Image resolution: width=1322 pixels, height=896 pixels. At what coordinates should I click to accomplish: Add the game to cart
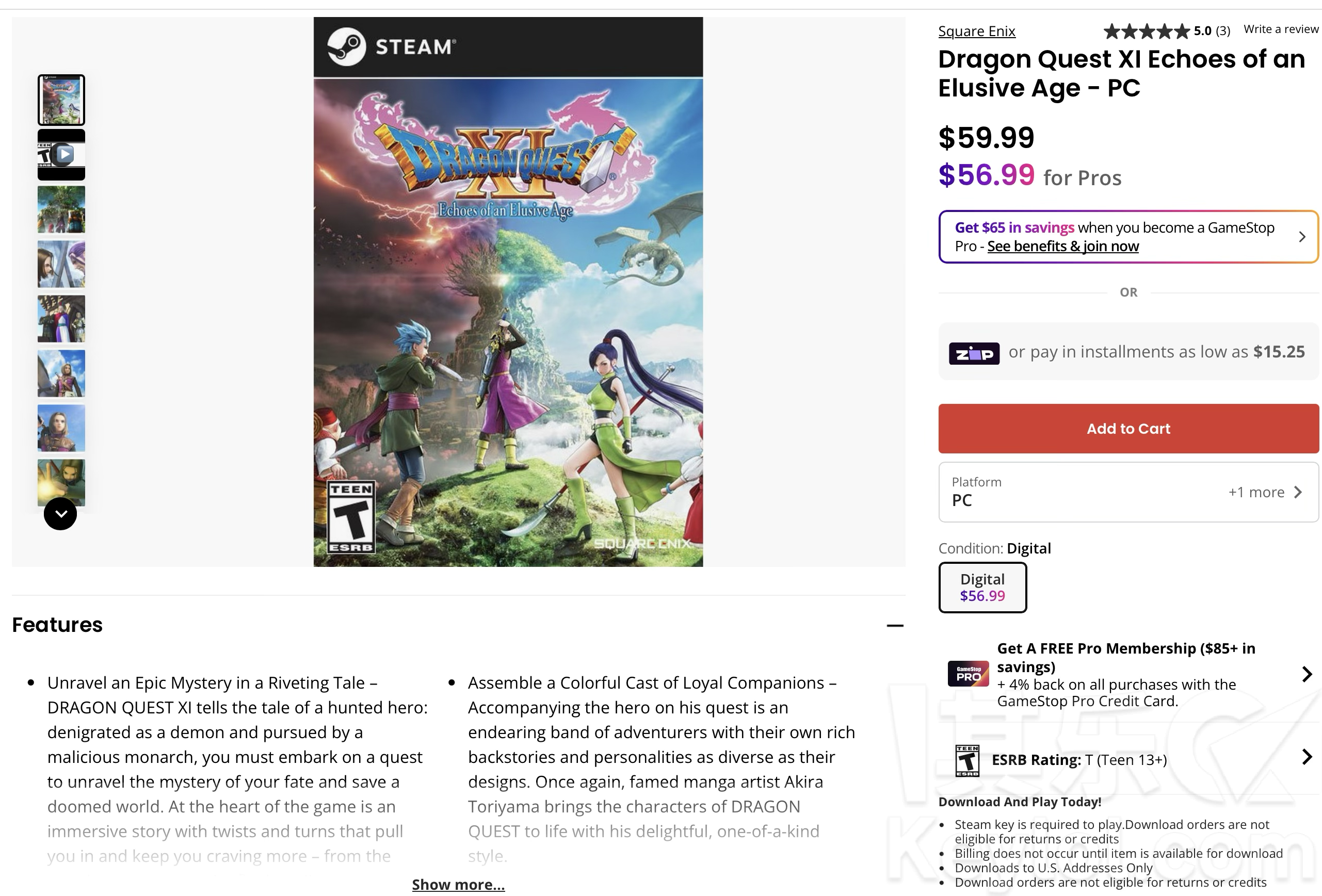1128,429
